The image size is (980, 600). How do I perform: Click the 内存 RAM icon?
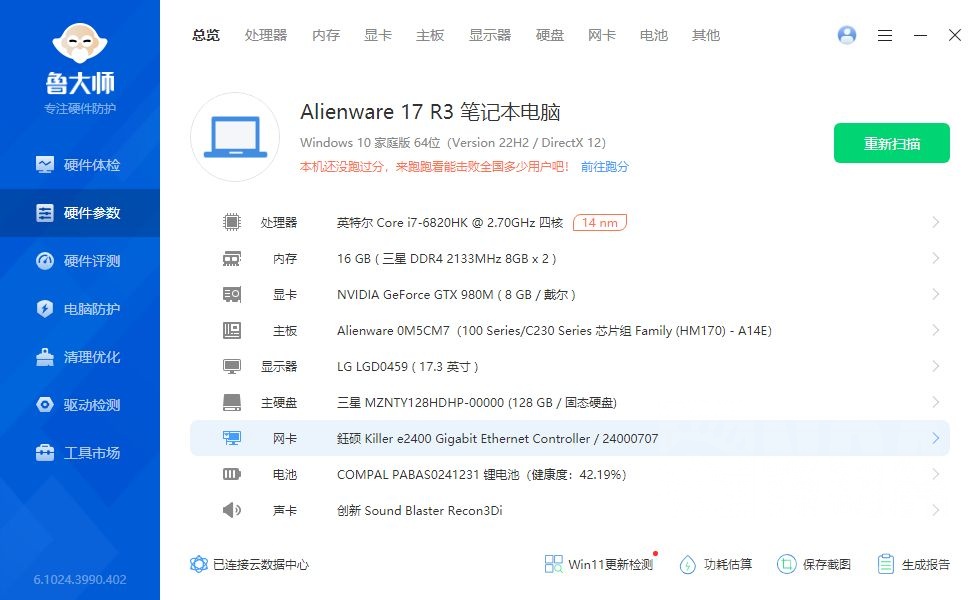[x=232, y=258]
